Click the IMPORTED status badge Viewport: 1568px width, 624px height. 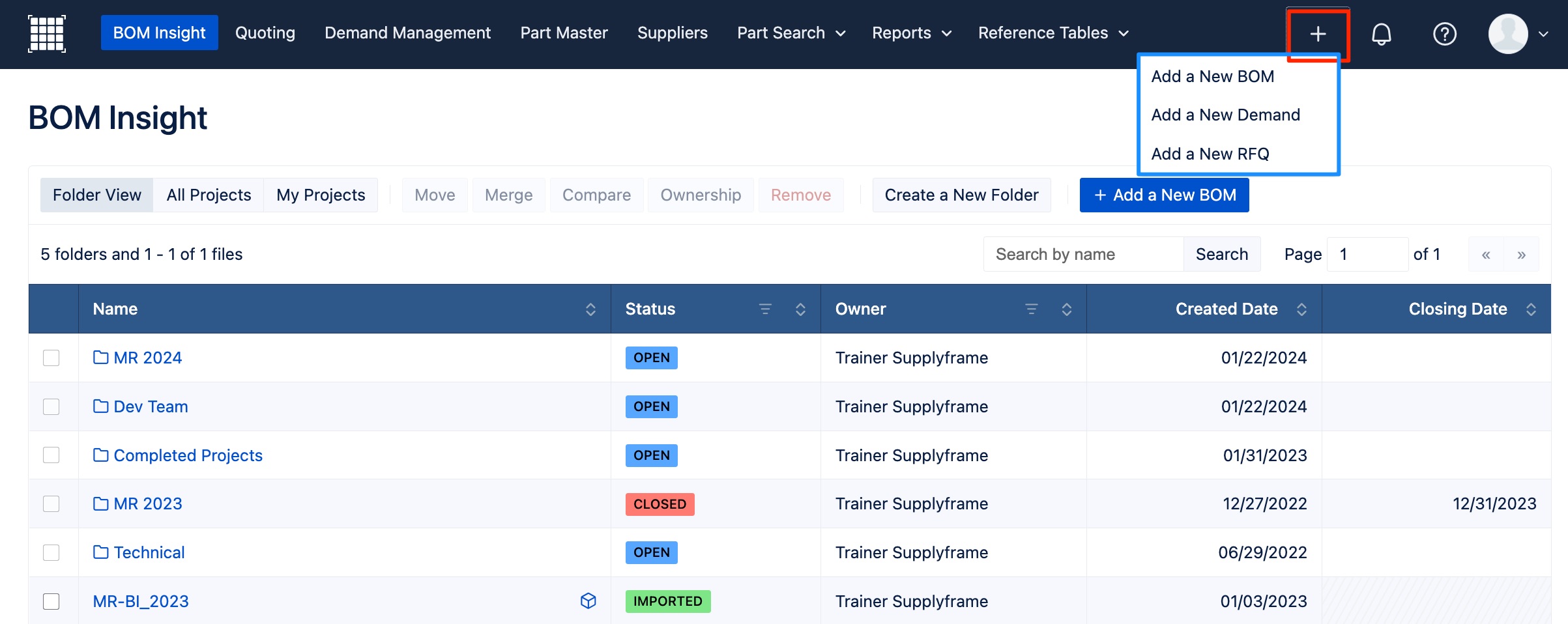tap(667, 601)
